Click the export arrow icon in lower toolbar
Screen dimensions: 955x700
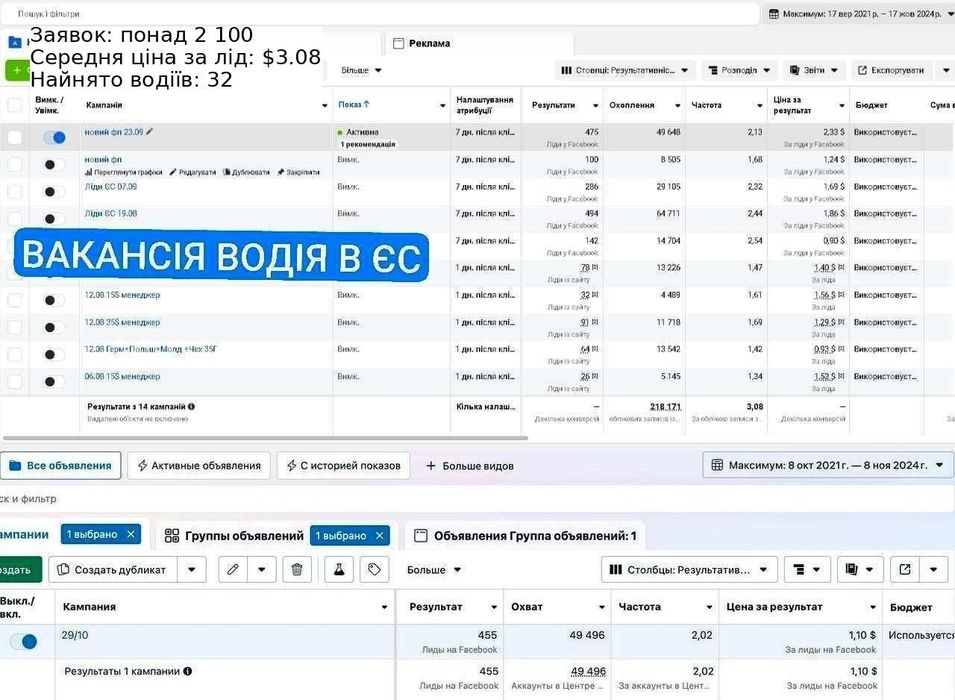[905, 570]
